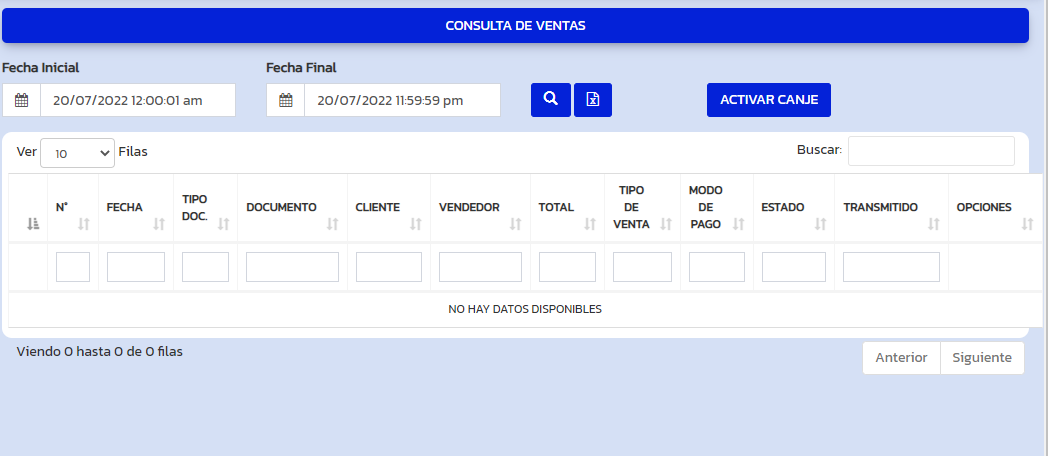Sort the table by the ESTADO column
1048x456 pixels.
793,208
